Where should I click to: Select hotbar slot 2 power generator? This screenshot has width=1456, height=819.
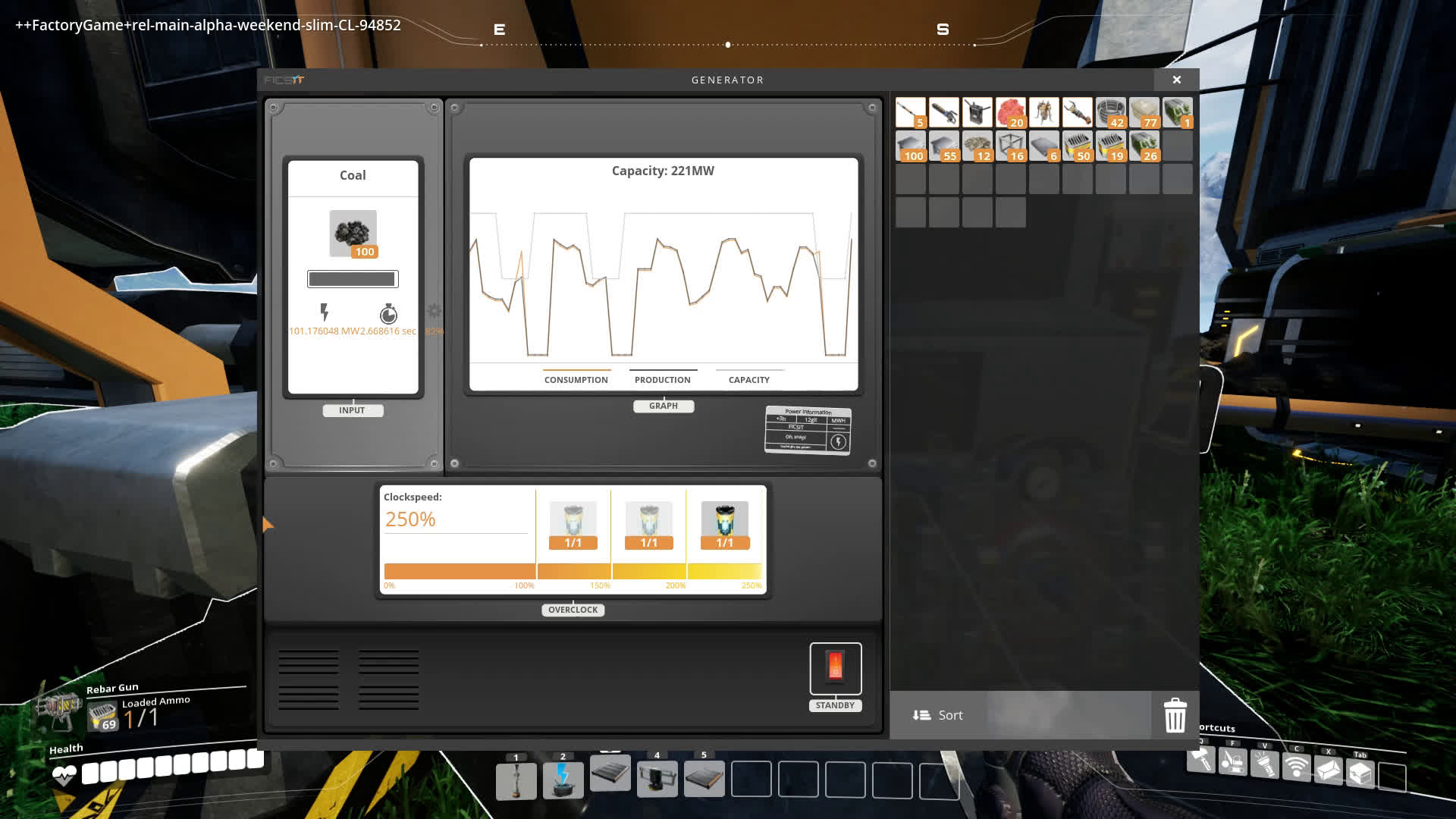point(563,780)
